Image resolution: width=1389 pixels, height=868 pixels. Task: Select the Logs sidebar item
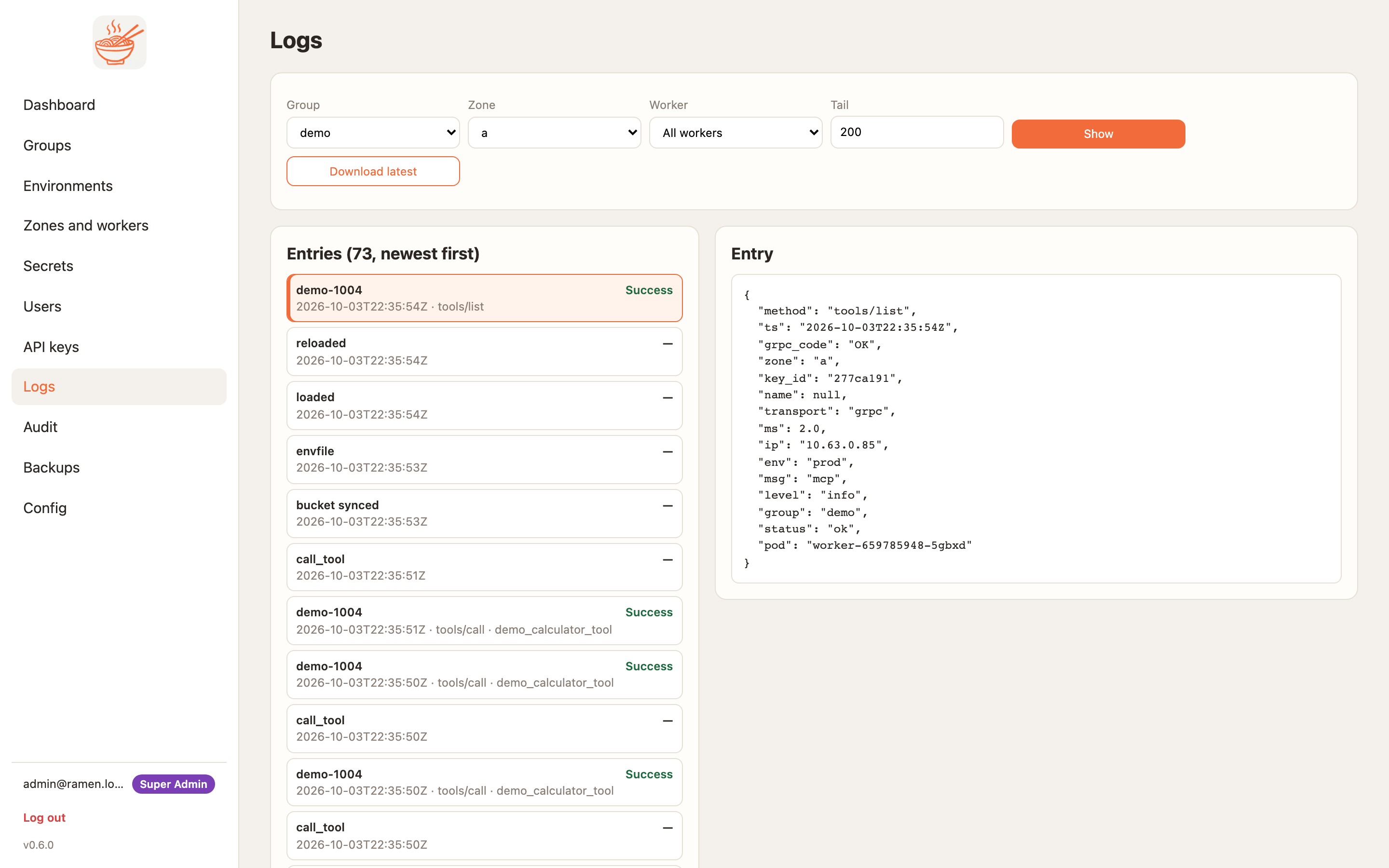pyautogui.click(x=119, y=386)
